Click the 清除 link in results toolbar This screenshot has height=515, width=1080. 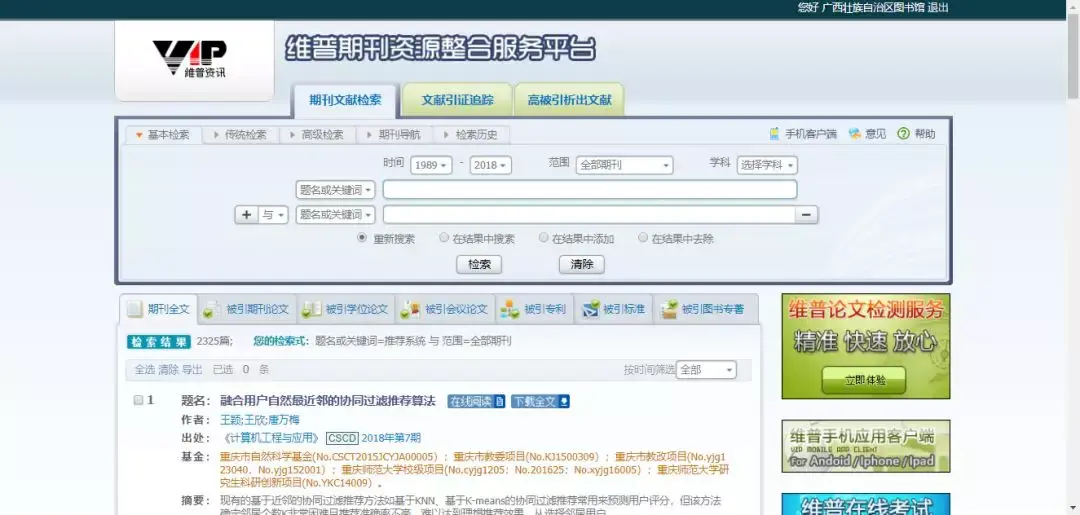tap(168, 370)
